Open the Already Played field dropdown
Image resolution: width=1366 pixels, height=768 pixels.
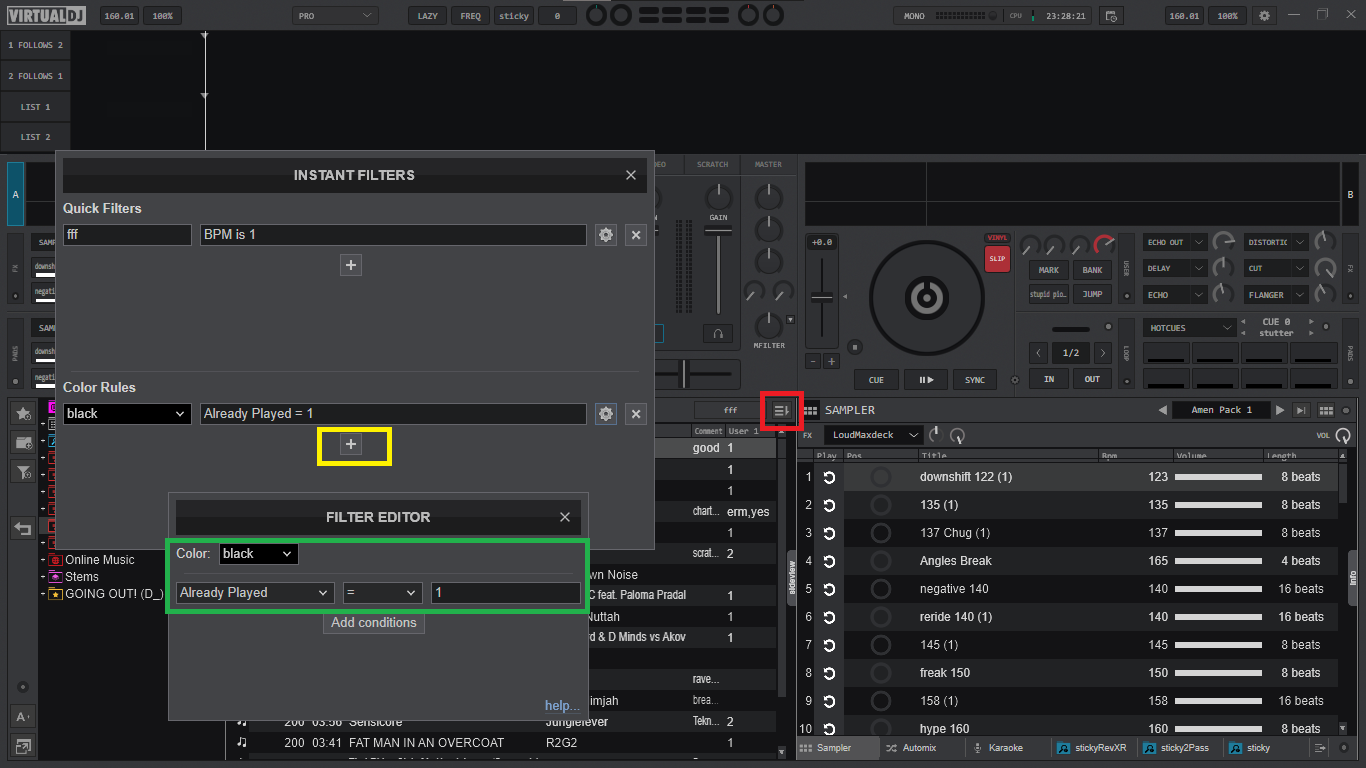pos(255,593)
